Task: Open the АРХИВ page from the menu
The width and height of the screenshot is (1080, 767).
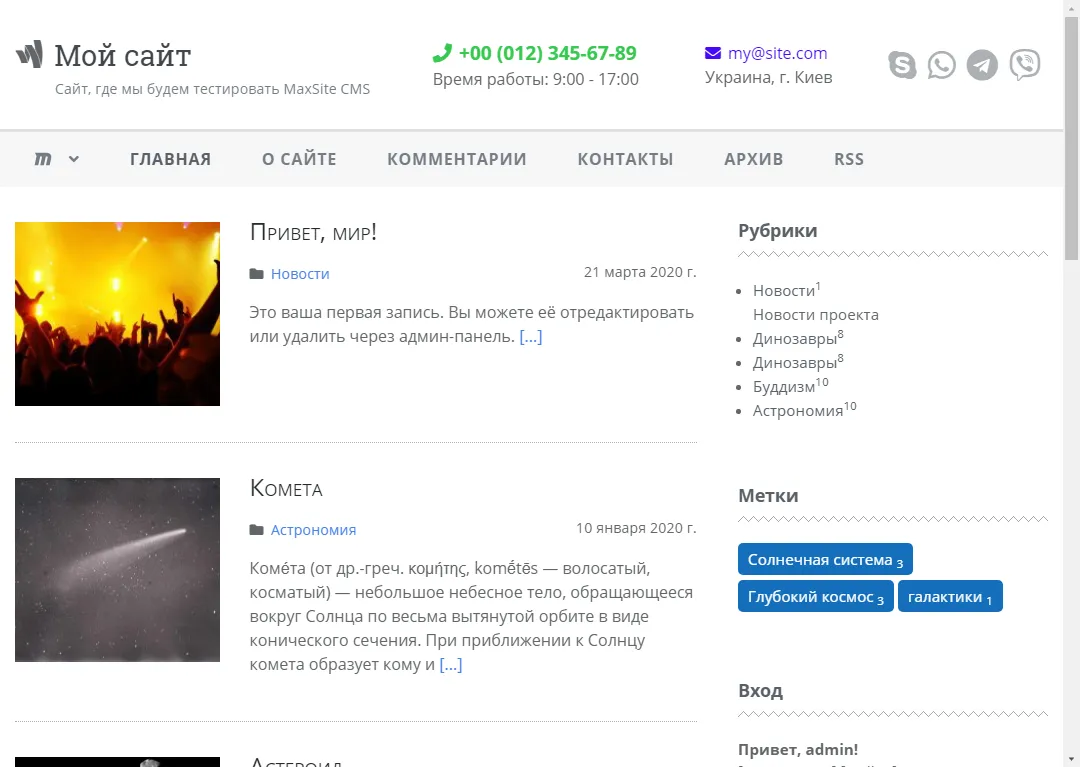Action: [x=753, y=159]
